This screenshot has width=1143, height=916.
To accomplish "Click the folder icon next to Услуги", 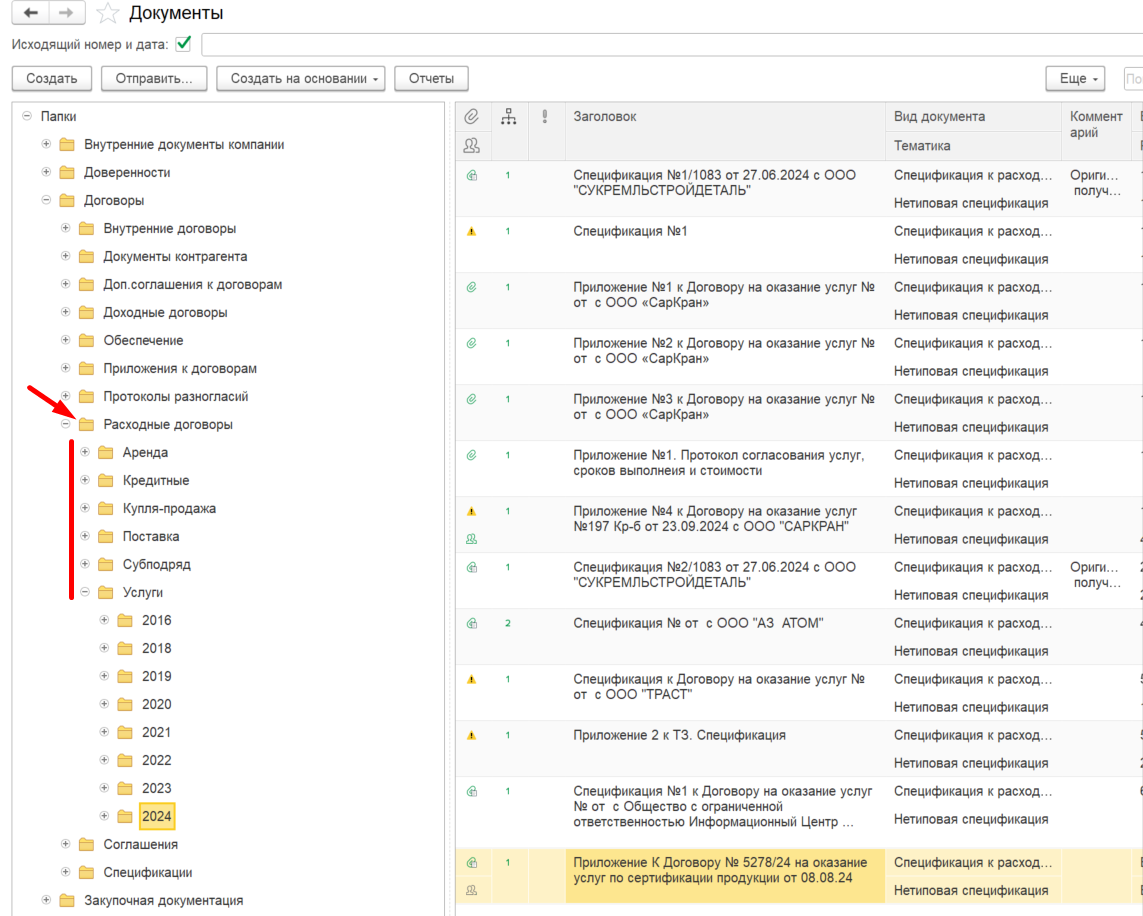I will tap(106, 592).
